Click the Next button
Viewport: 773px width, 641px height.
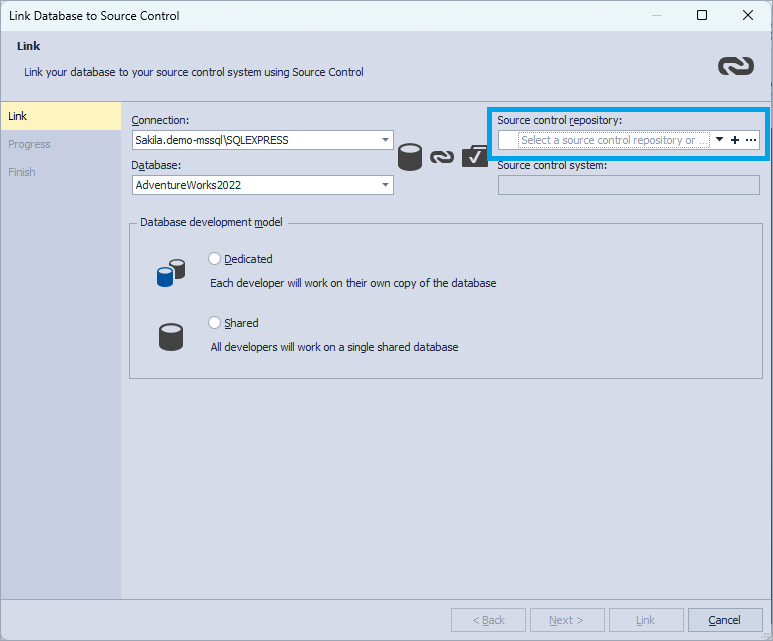(x=567, y=620)
